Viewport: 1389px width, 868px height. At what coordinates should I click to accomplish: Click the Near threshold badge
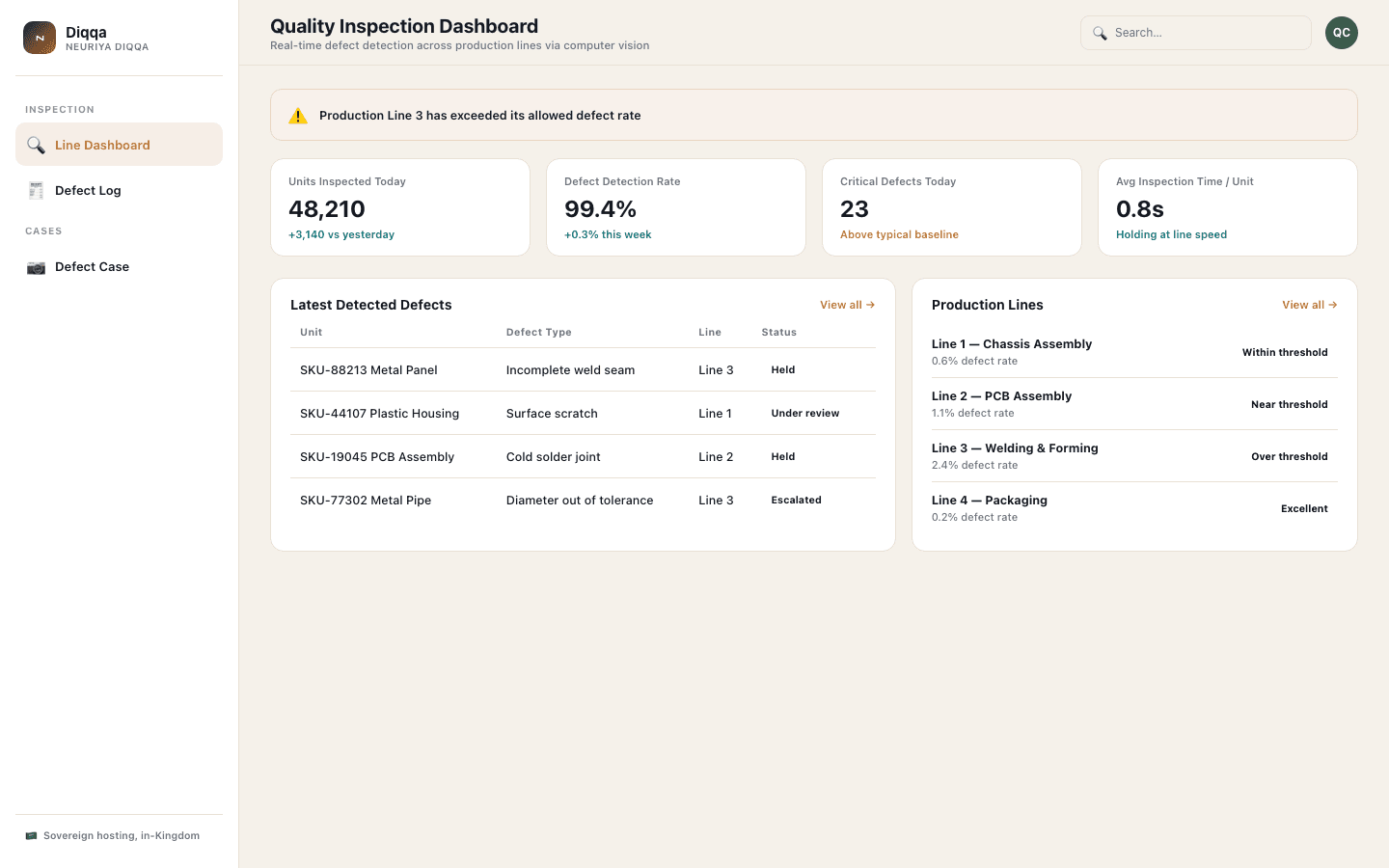click(1290, 405)
